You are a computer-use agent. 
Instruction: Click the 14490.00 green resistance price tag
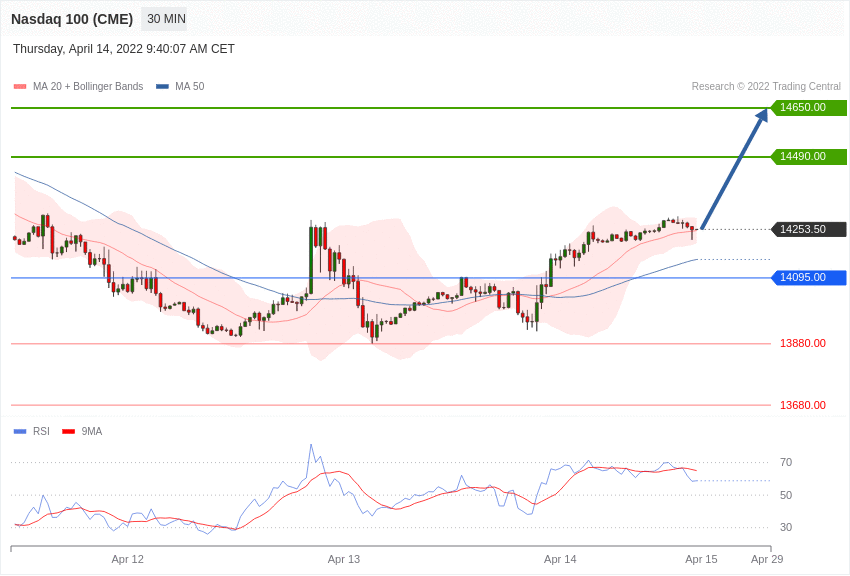point(808,157)
